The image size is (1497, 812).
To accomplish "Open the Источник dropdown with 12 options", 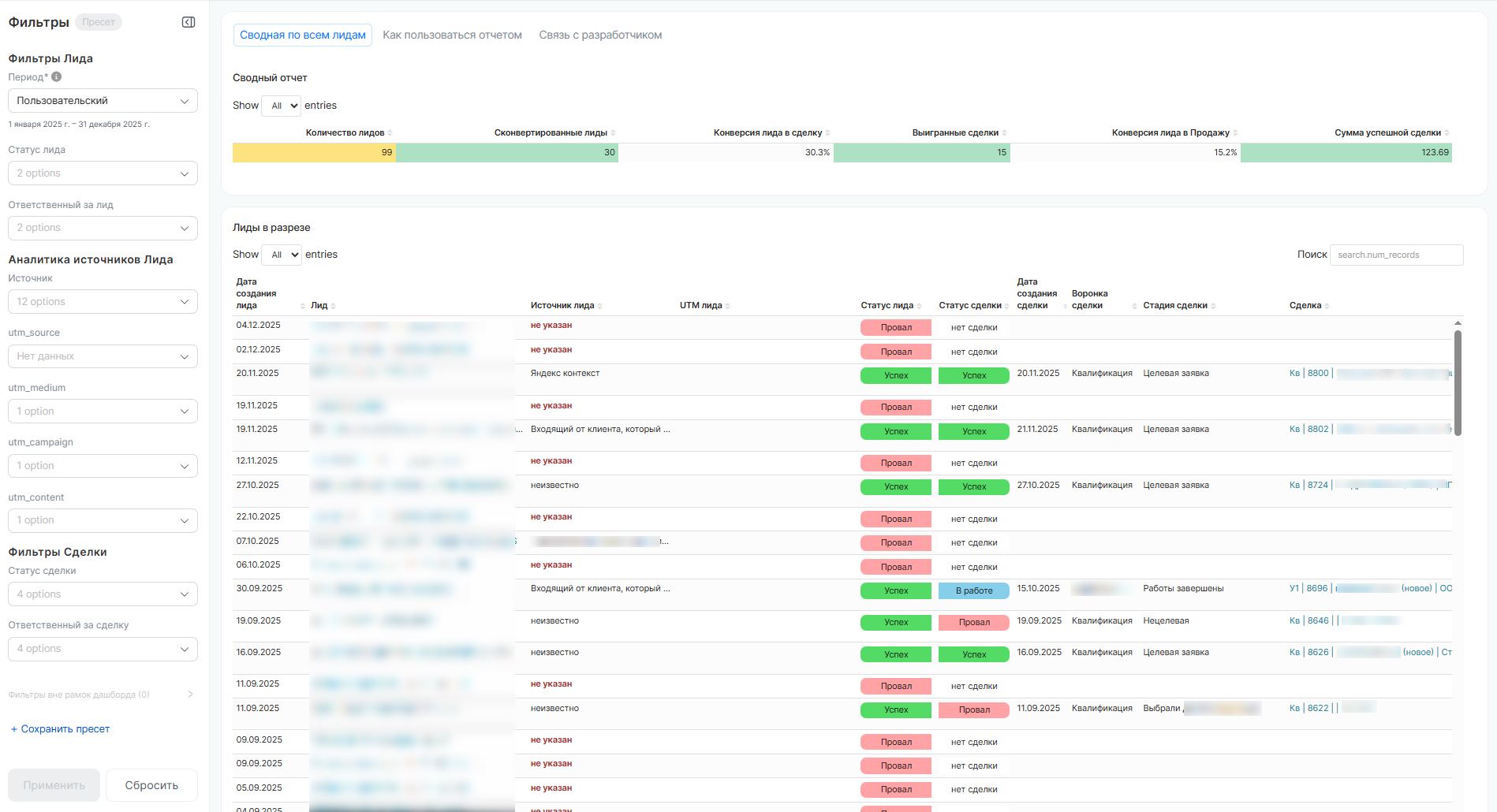I will (103, 302).
